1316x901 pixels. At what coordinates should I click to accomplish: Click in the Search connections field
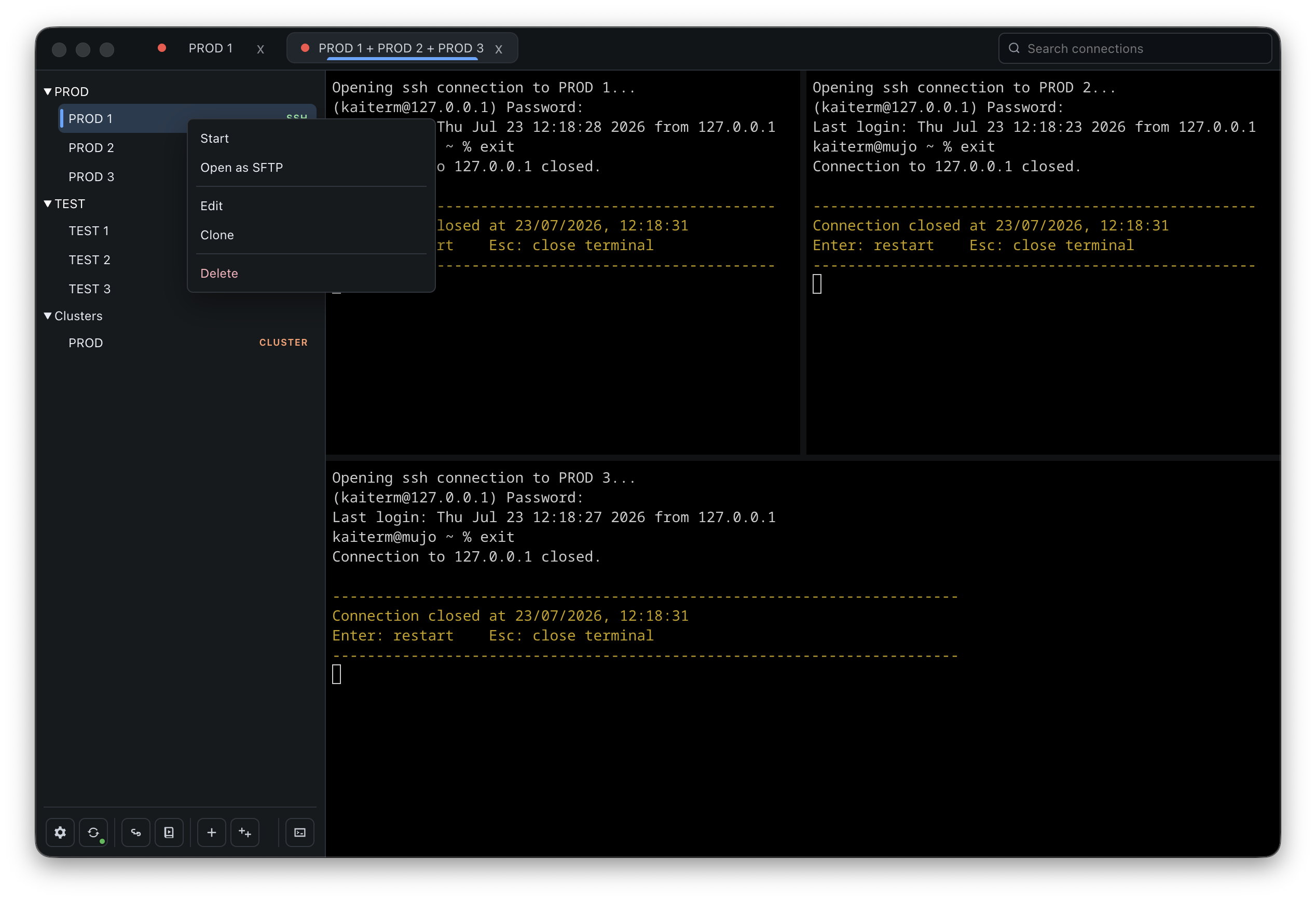(1134, 48)
